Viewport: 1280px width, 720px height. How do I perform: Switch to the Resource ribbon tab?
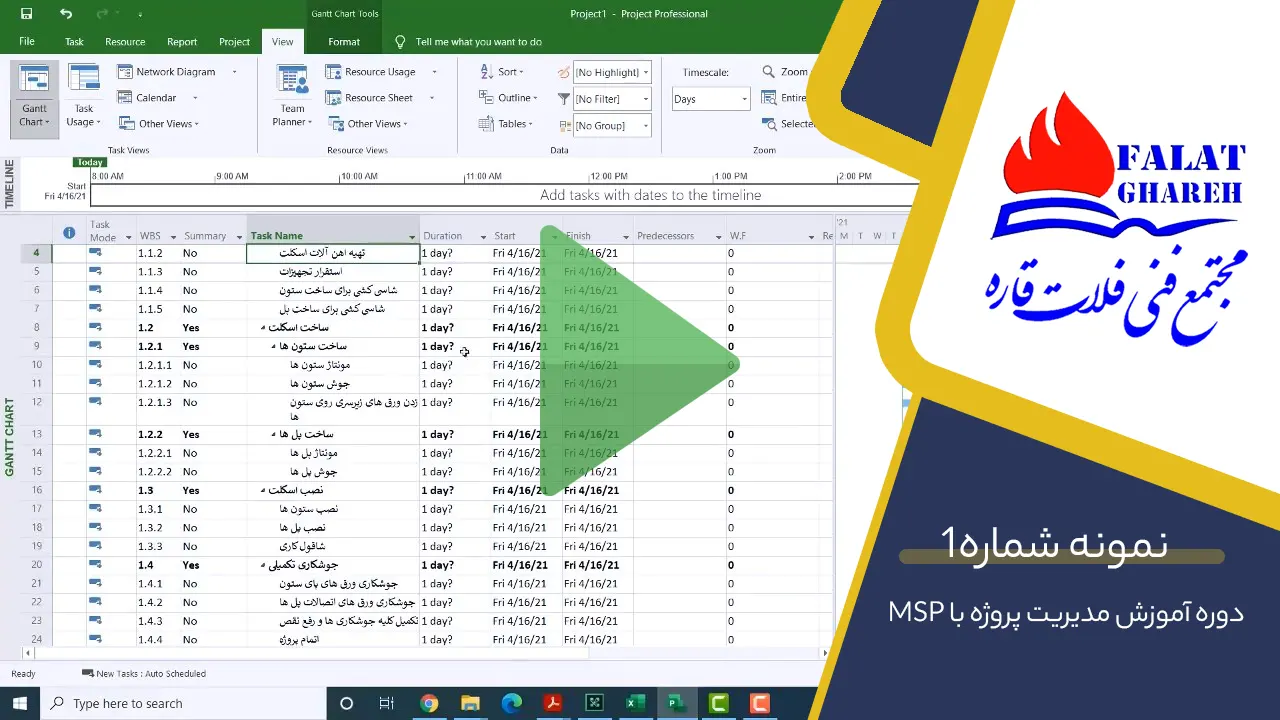tap(125, 42)
